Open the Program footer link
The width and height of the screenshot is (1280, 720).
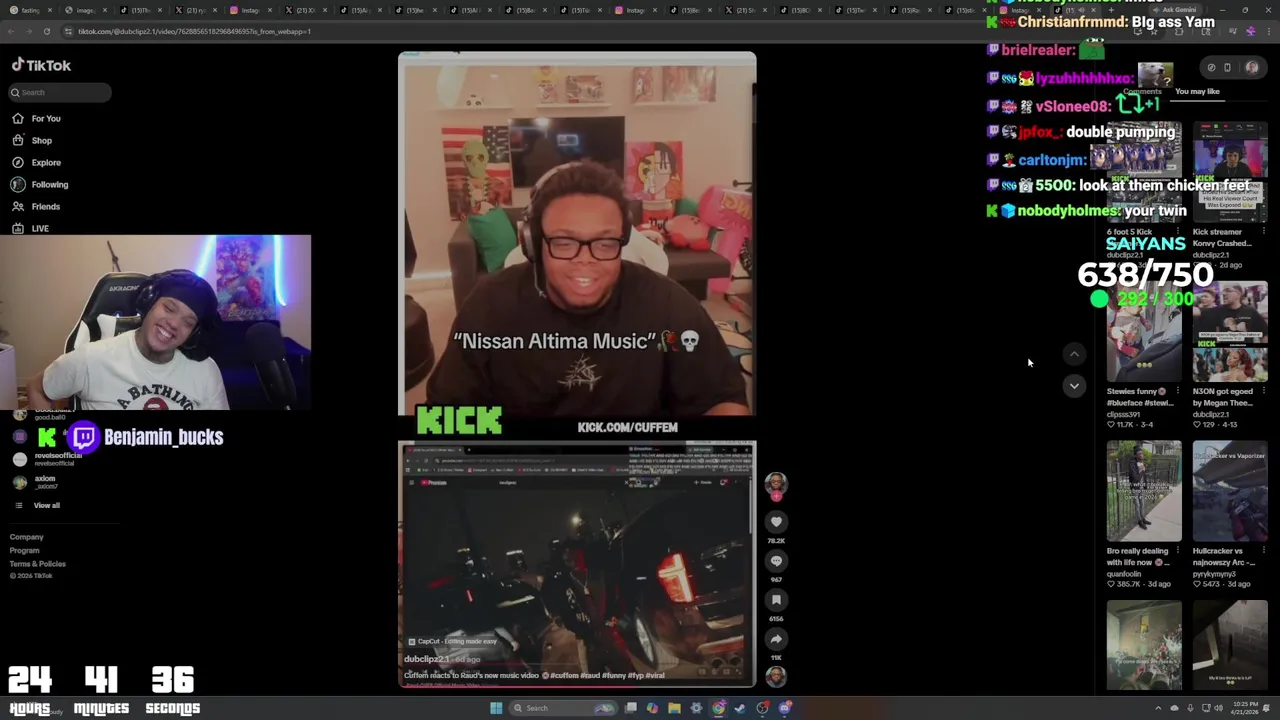25,550
